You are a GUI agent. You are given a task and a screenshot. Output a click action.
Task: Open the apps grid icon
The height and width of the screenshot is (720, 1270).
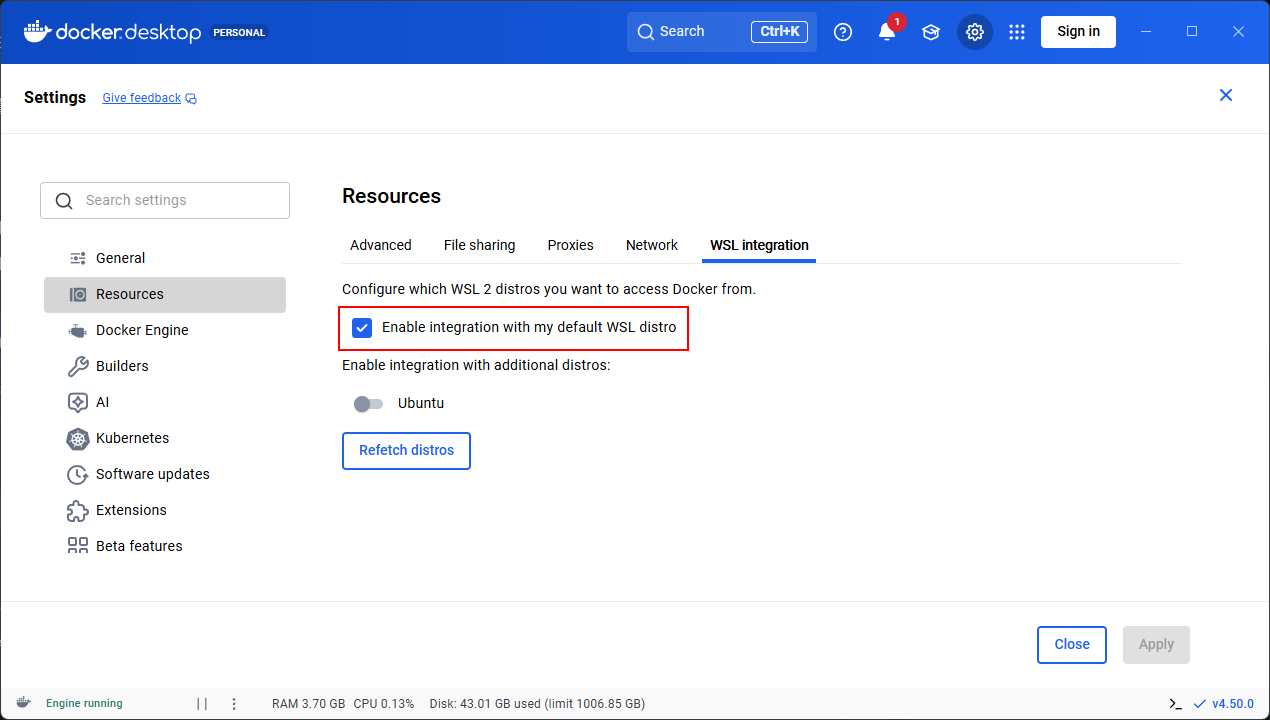(1017, 32)
